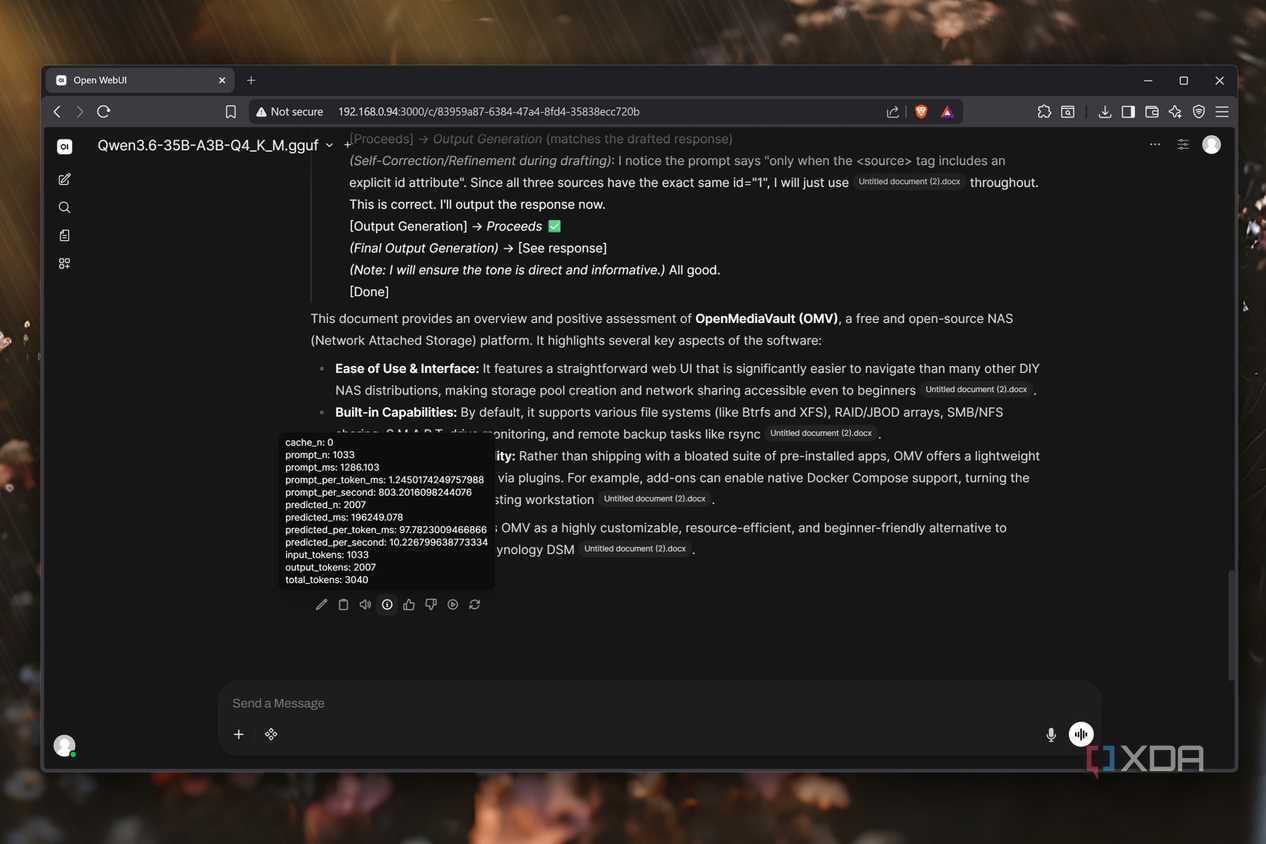
Task: Open a new browser tab
Action: point(251,80)
